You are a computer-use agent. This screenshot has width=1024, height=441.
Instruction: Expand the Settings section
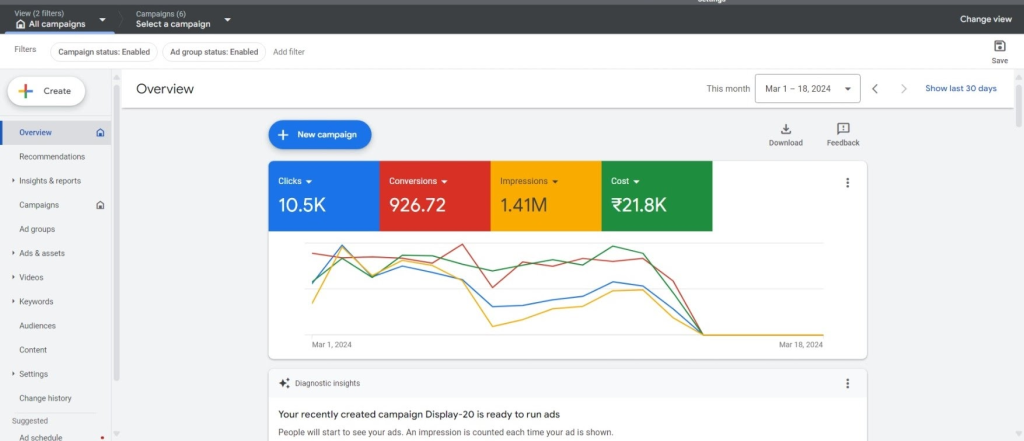pyautogui.click(x=13, y=374)
